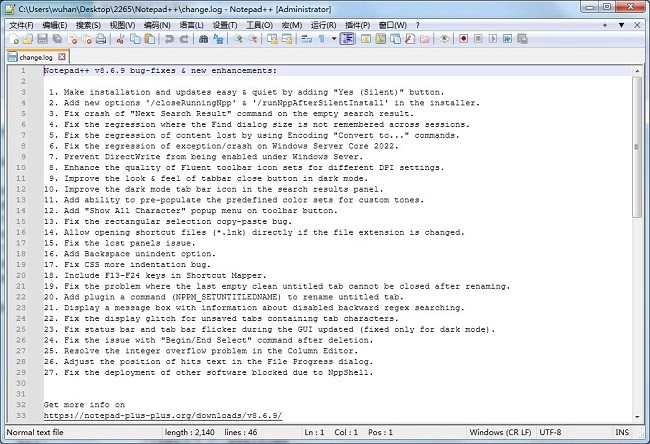Toggle the Monitoring eye icon
The width and height of the screenshot is (650, 444).
[x=444, y=39]
